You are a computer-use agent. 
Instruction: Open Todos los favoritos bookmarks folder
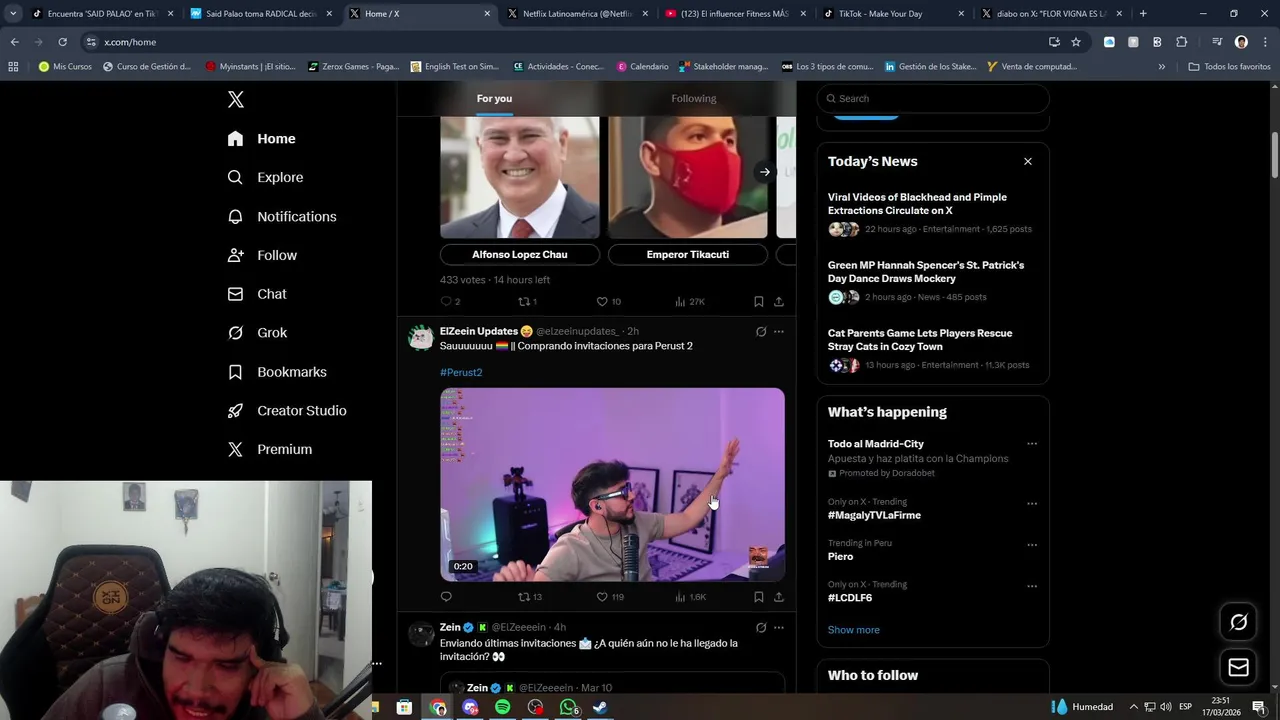(x=1229, y=67)
